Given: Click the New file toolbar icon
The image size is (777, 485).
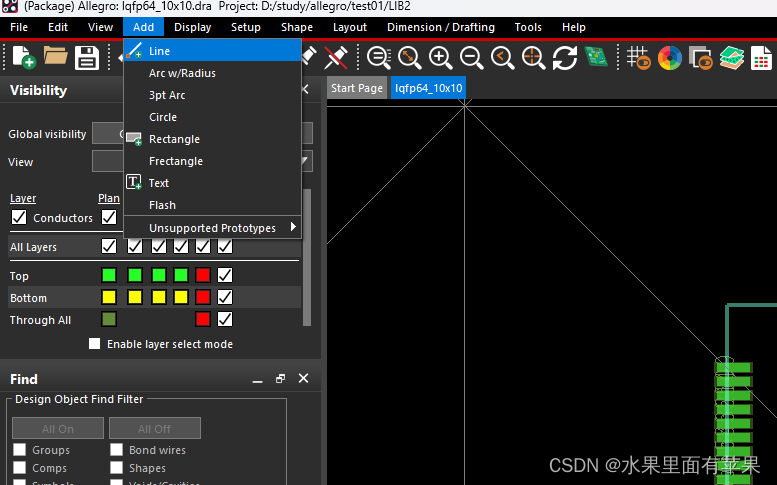Looking at the screenshot, I should 22,58.
